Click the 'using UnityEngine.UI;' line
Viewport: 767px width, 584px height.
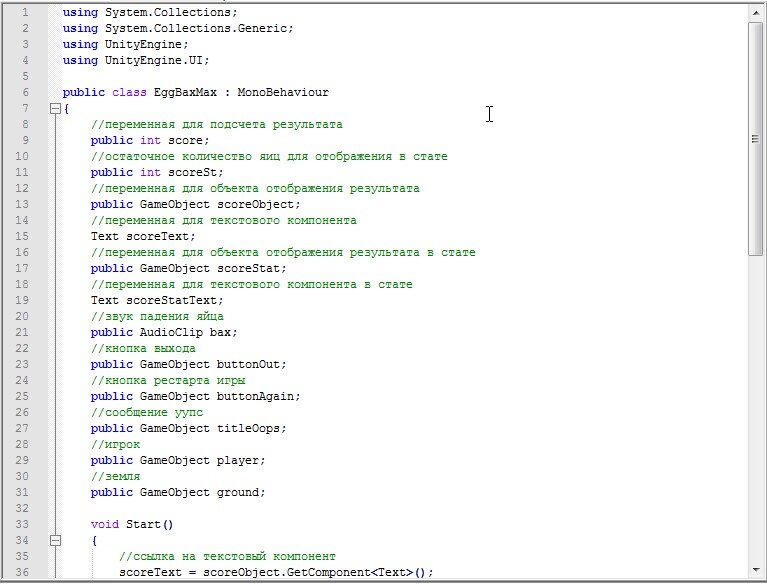tap(136, 61)
